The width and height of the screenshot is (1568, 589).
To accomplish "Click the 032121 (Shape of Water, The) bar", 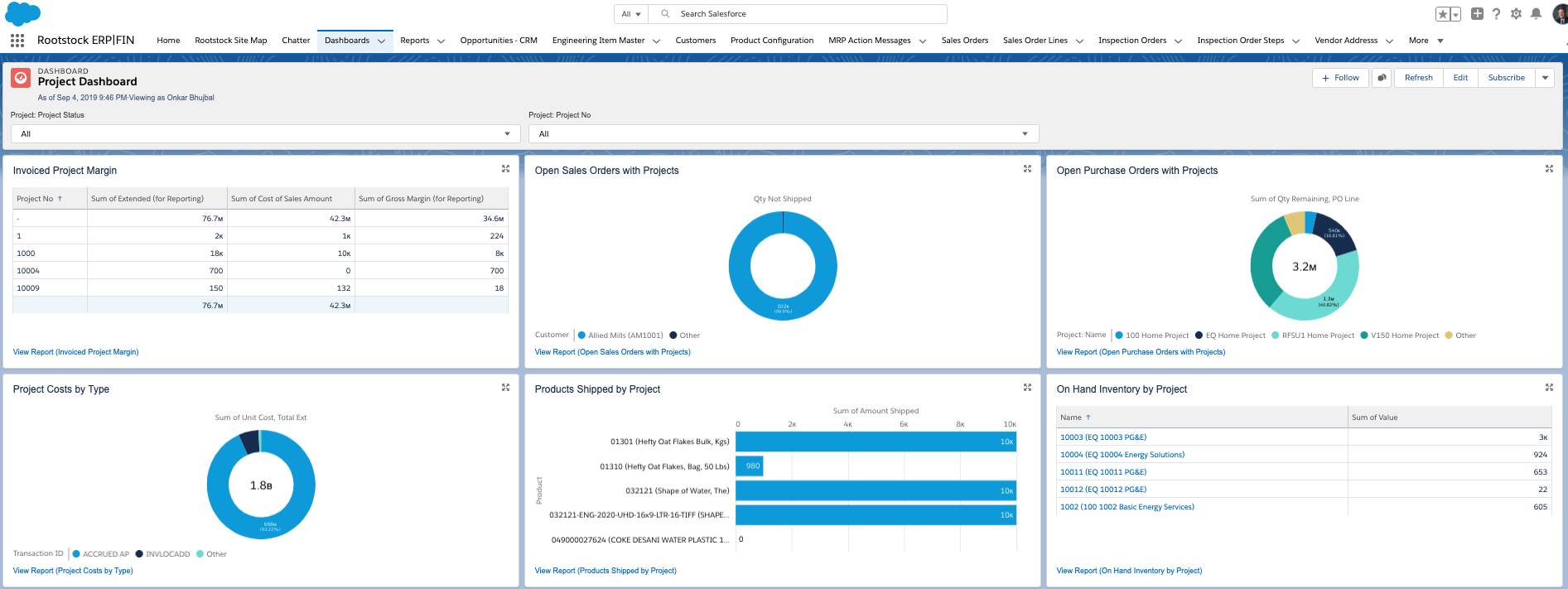I will pyautogui.click(x=876, y=490).
